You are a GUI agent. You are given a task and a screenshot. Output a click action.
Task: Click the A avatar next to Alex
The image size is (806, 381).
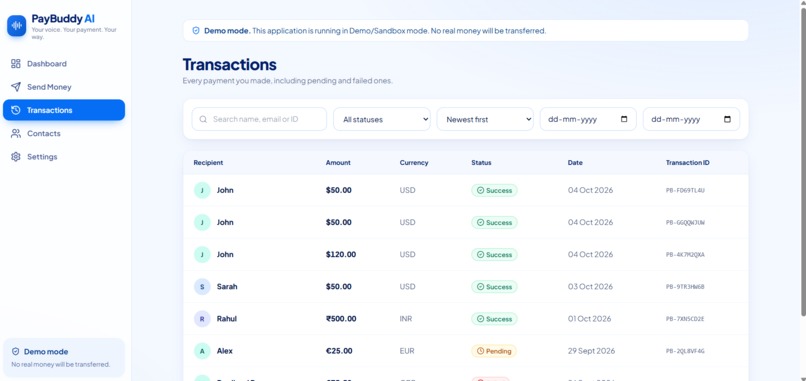[x=202, y=351]
